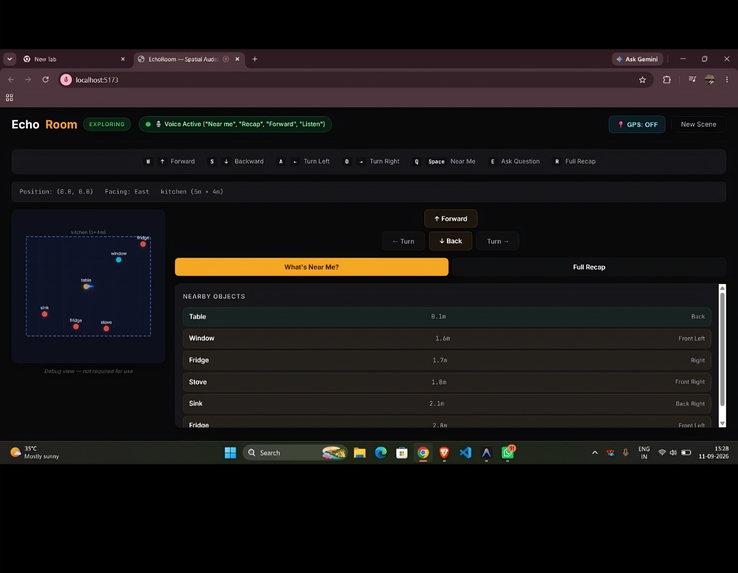Select the Sink 2.1m row
The width and height of the screenshot is (738, 573).
click(x=447, y=404)
